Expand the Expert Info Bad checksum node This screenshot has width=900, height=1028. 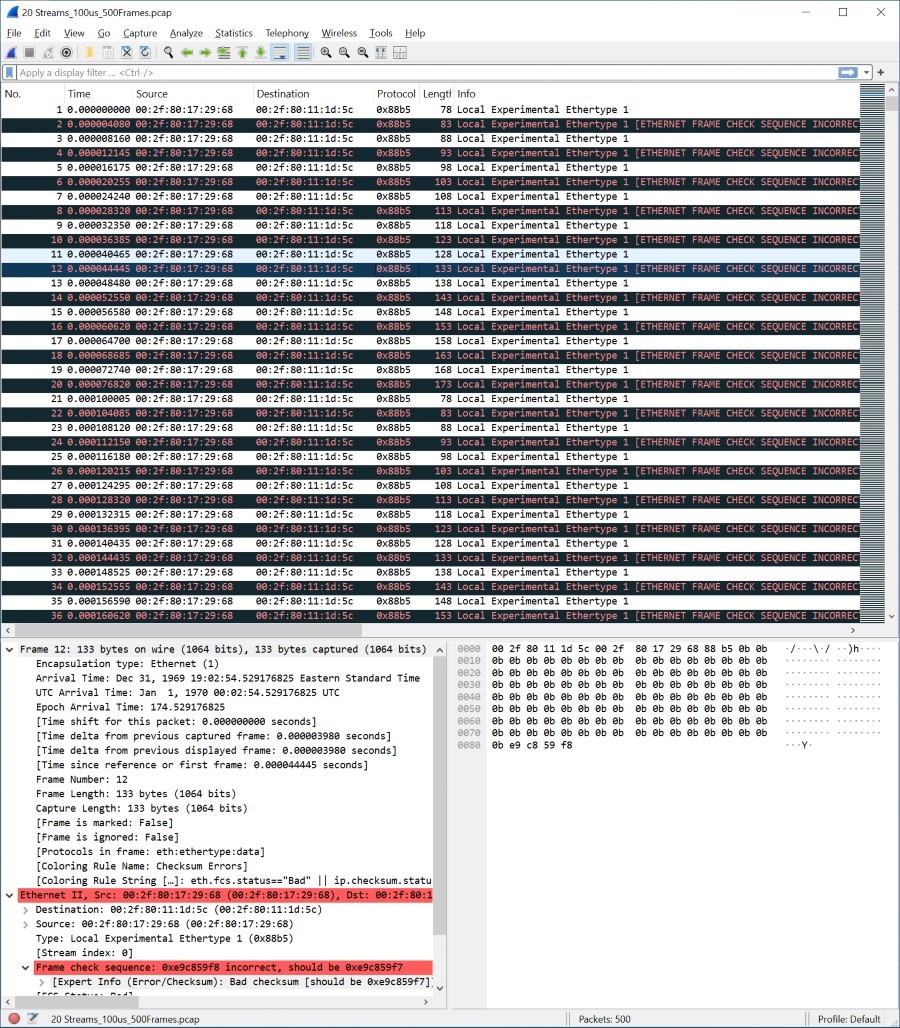42,982
